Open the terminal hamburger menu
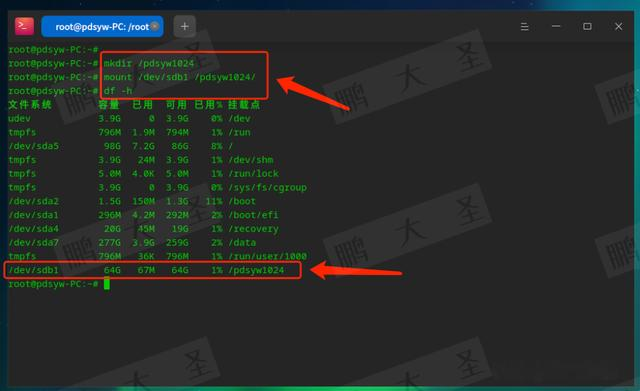The image size is (640, 391). point(524,27)
